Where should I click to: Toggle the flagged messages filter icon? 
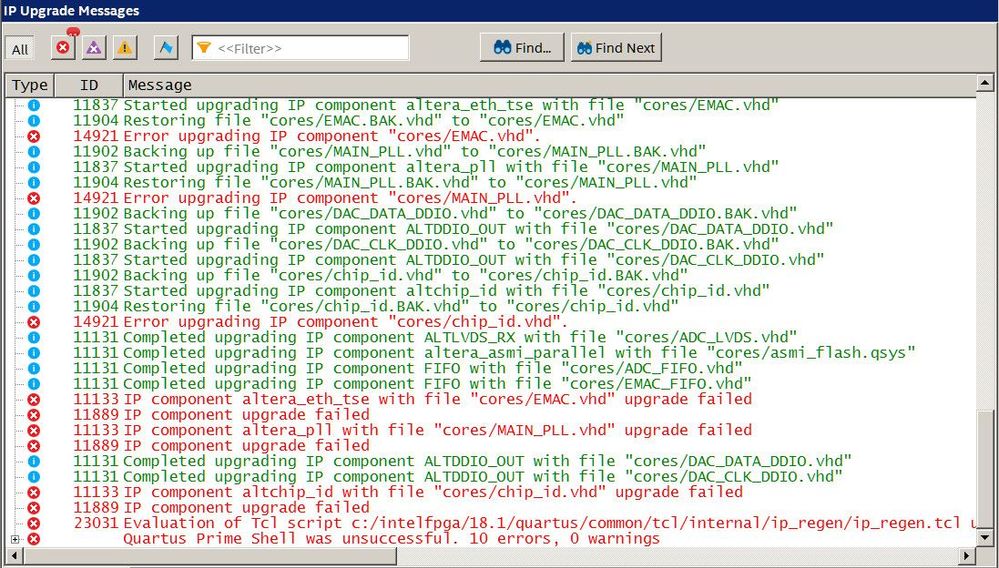tap(166, 48)
